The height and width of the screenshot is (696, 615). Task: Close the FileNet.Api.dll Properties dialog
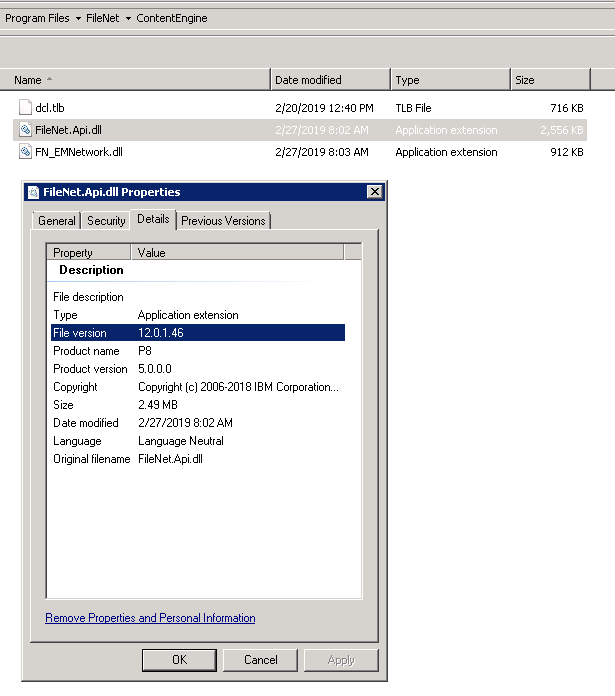(375, 192)
